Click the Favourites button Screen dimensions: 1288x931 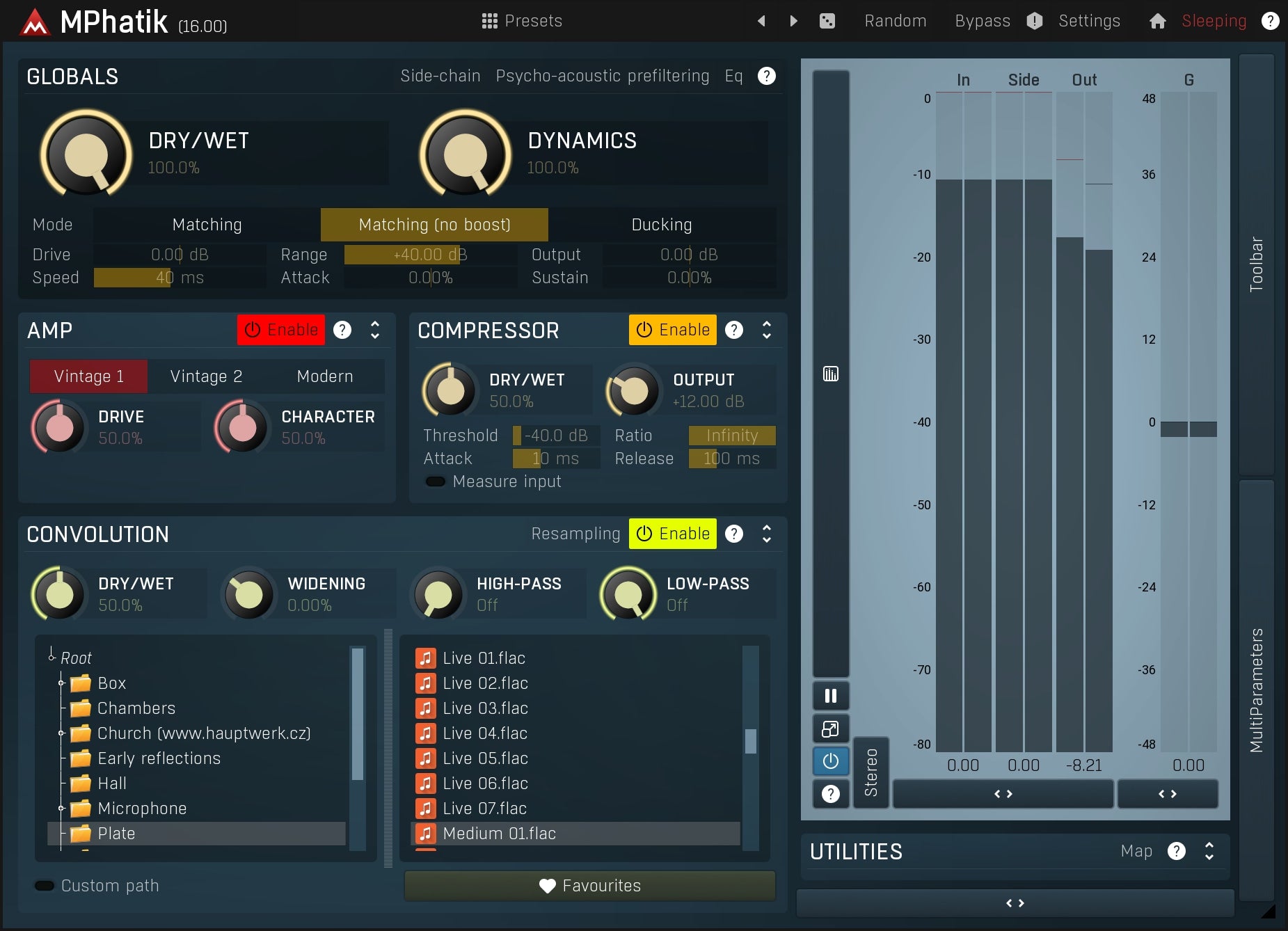[589, 885]
